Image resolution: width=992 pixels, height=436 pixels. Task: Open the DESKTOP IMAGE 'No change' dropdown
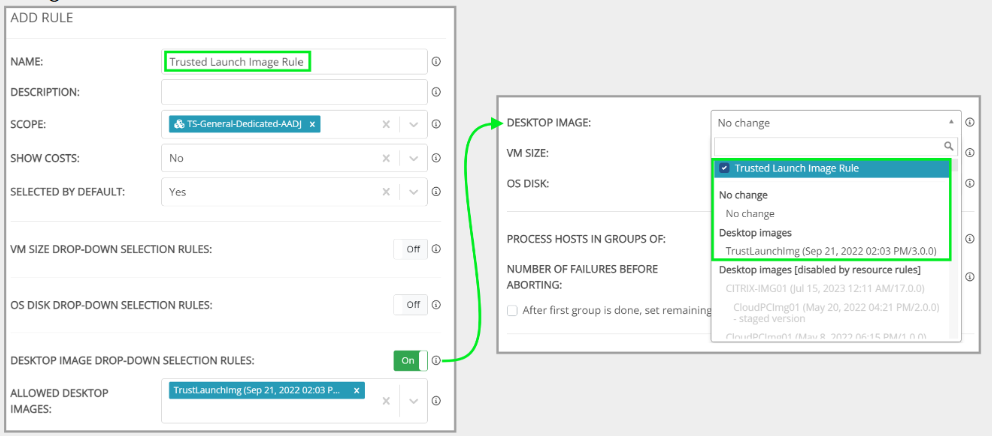click(x=835, y=123)
